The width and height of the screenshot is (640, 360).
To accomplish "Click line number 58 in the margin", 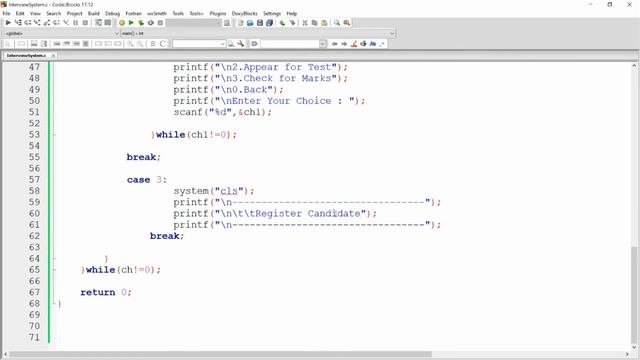I will click(34, 191).
